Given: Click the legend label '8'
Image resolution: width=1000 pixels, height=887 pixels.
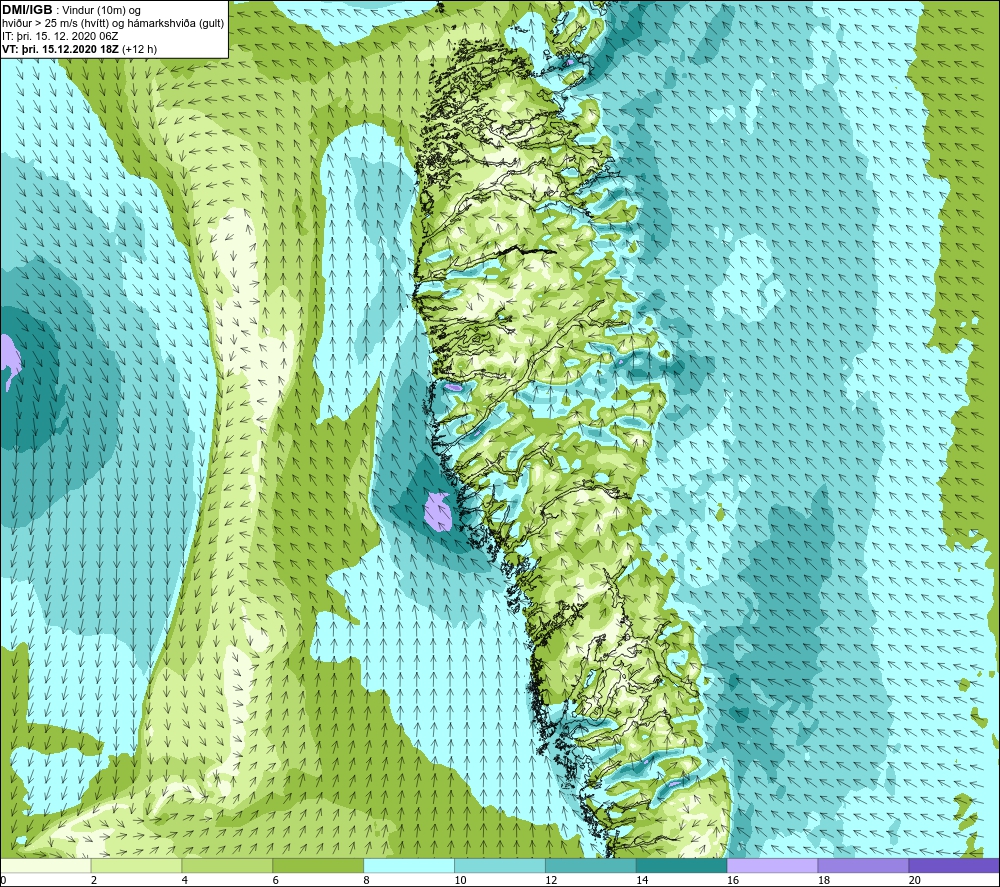Looking at the screenshot, I should 368,880.
